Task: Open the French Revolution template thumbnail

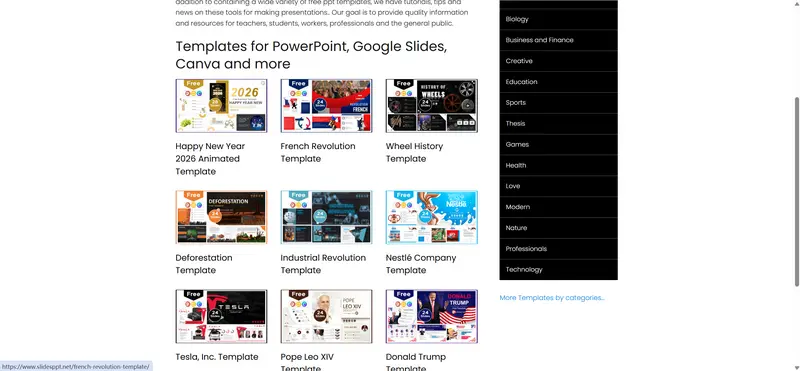Action: (x=327, y=106)
